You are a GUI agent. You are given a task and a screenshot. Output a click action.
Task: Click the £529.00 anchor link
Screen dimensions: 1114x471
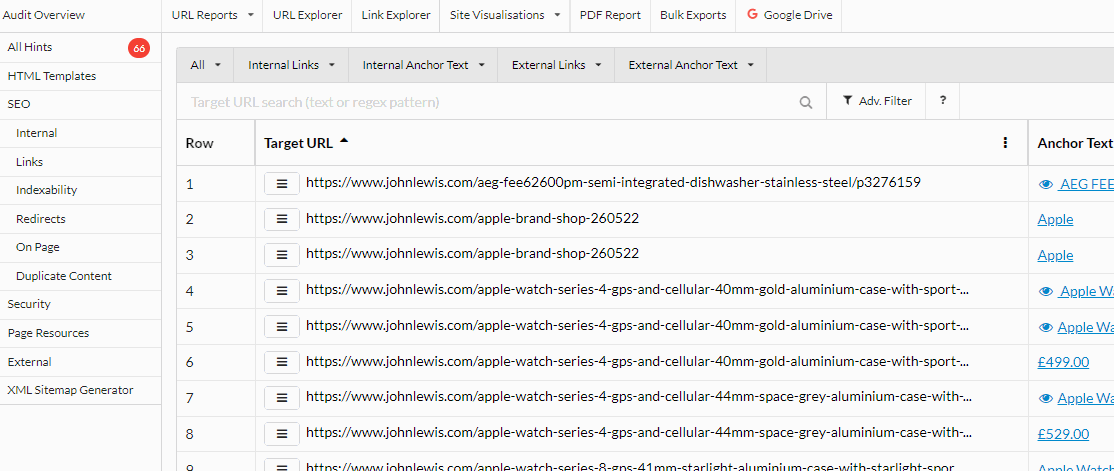click(1063, 434)
